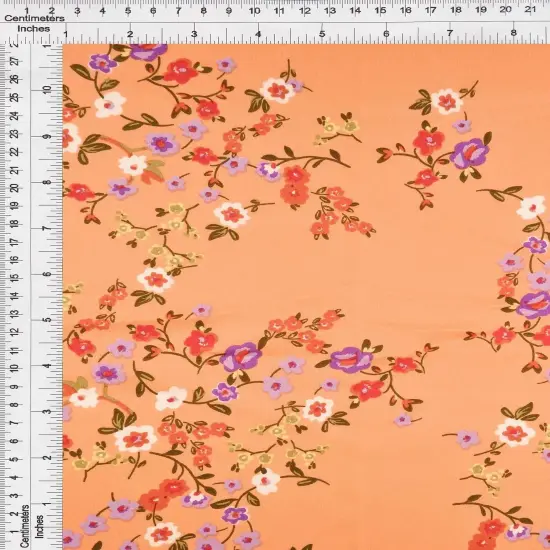Choose the 7 mark on left inch ruler
Image resolution: width=550 pixels, height=550 pixels.
click(x=48, y=228)
